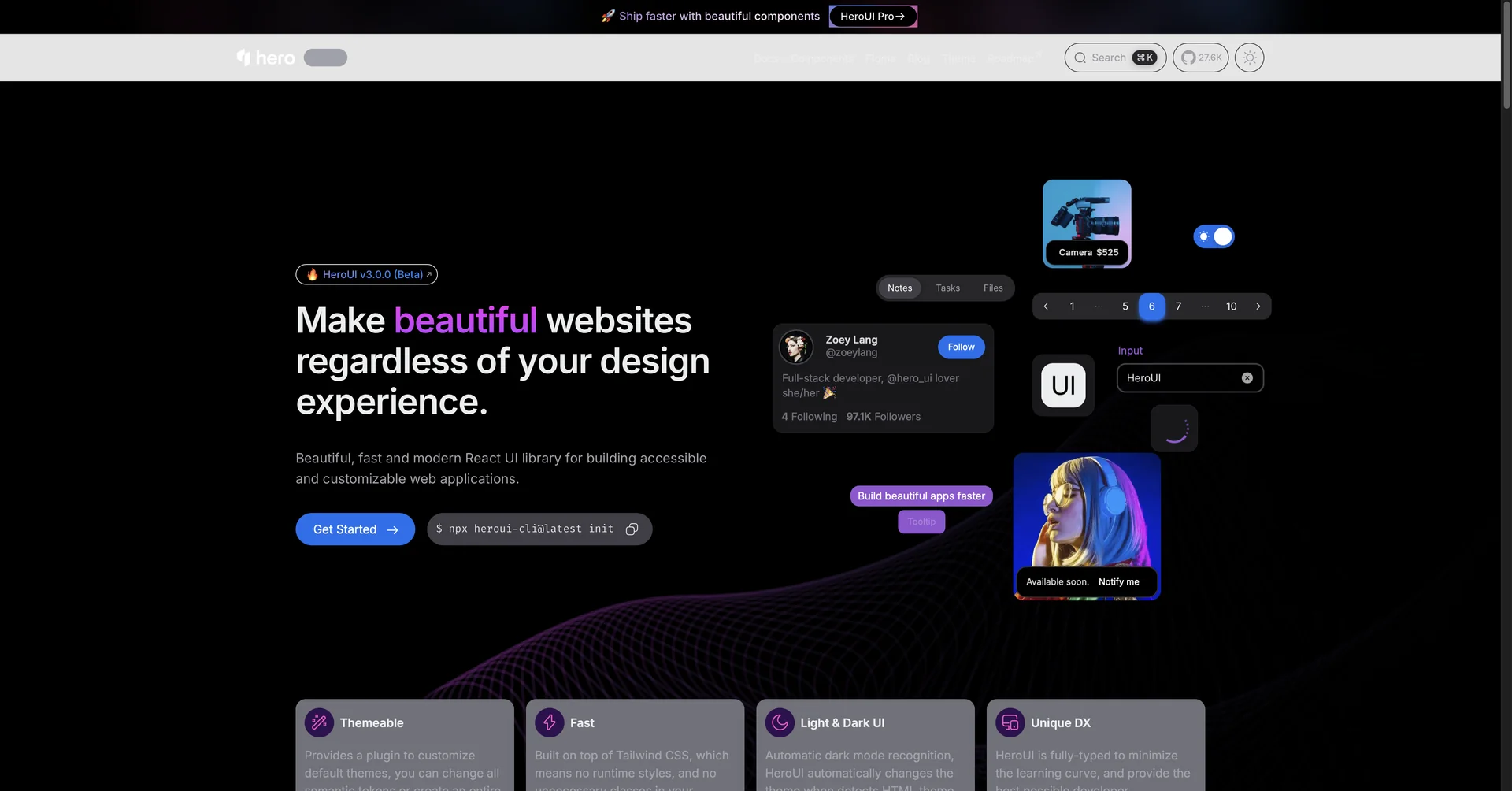Toggle the light theme sun icon
1512x791 pixels.
(x=1249, y=58)
